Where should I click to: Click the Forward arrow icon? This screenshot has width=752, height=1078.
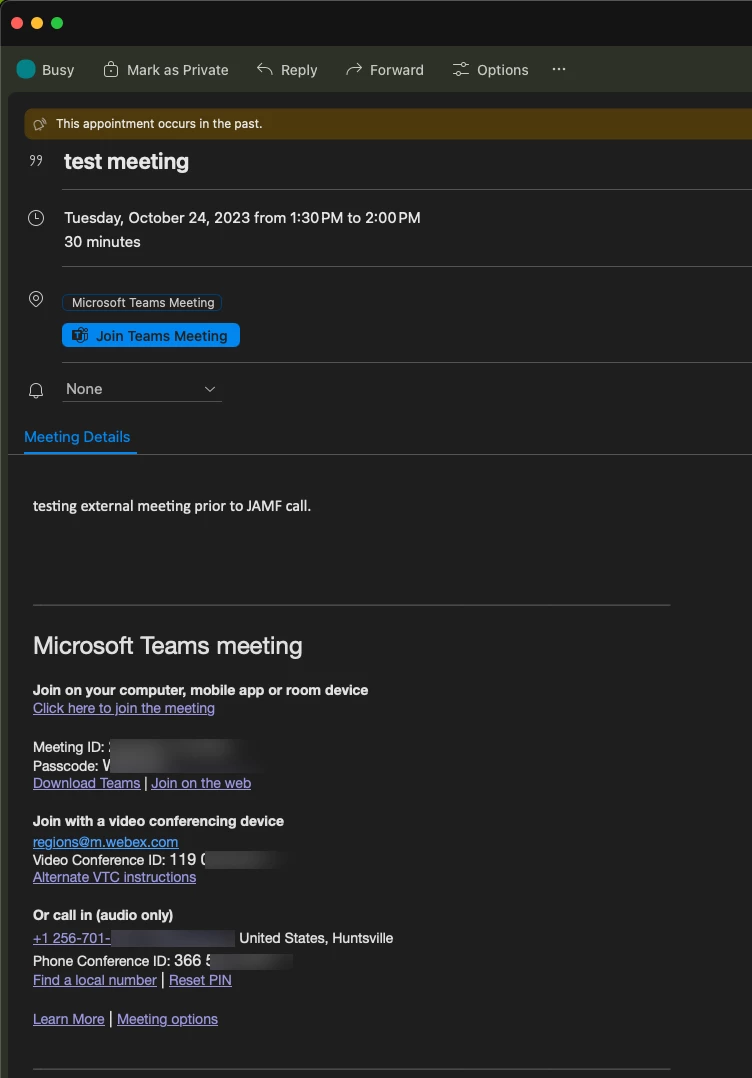(x=353, y=69)
